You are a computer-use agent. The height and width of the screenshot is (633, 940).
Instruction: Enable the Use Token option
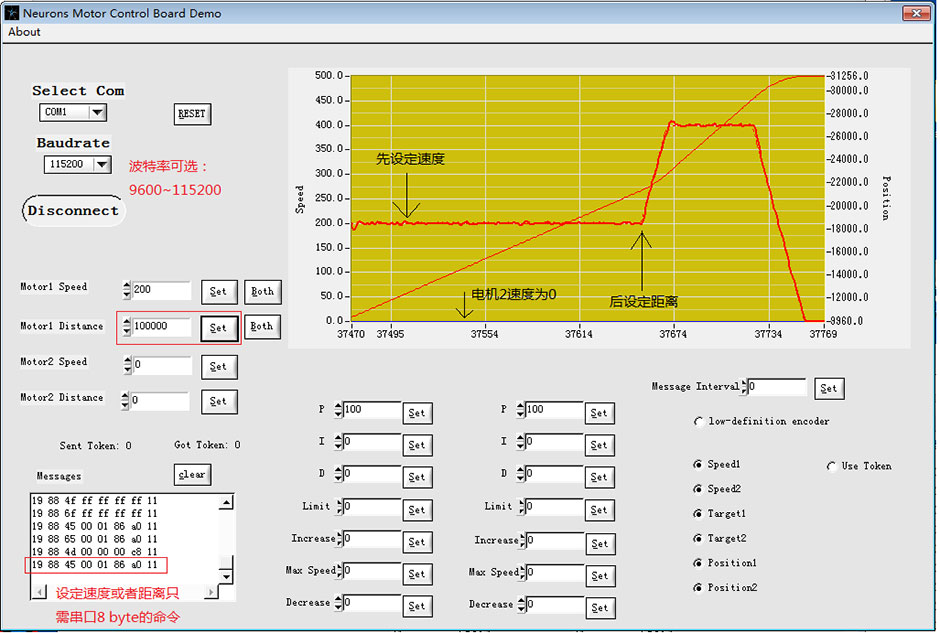(831, 466)
